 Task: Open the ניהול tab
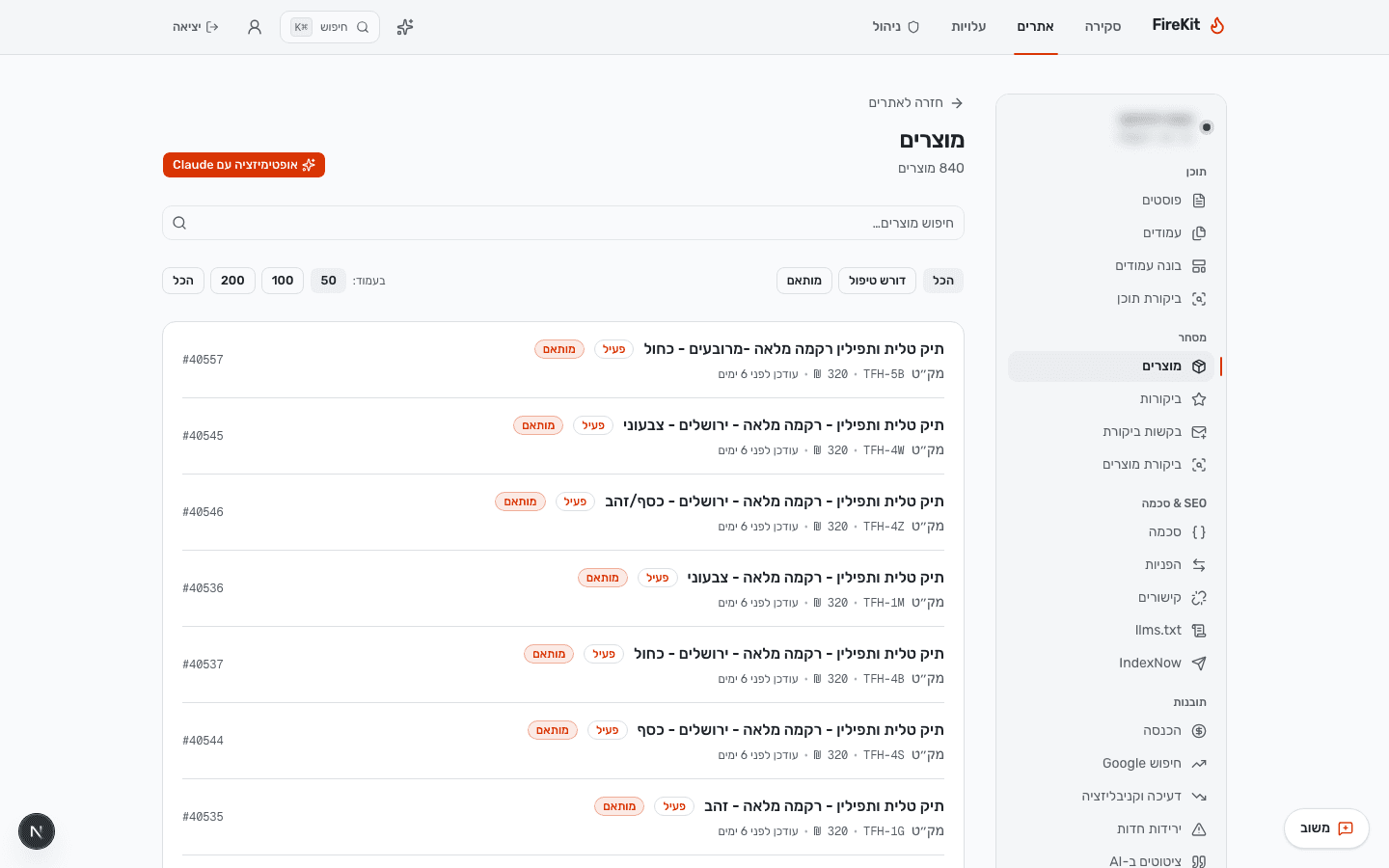[x=896, y=27]
